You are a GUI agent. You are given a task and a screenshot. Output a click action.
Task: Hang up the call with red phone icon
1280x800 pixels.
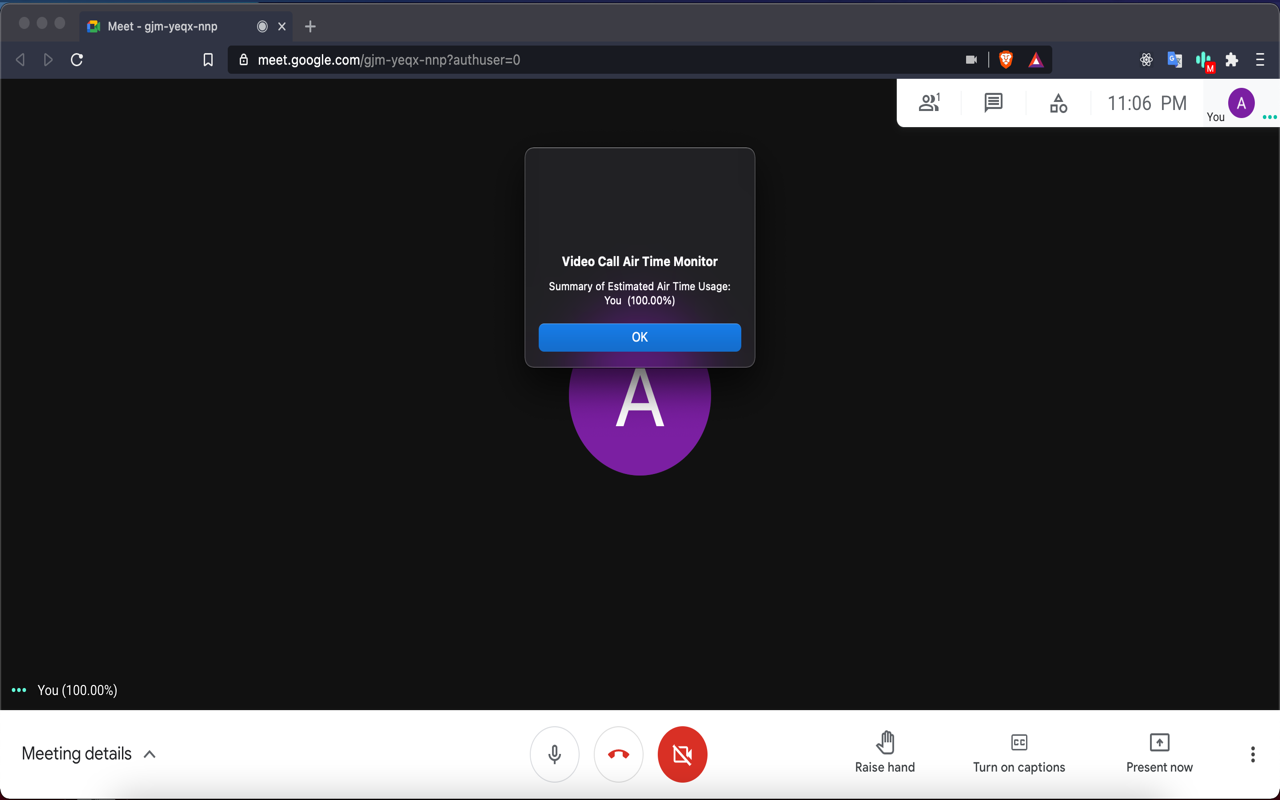tap(618, 754)
